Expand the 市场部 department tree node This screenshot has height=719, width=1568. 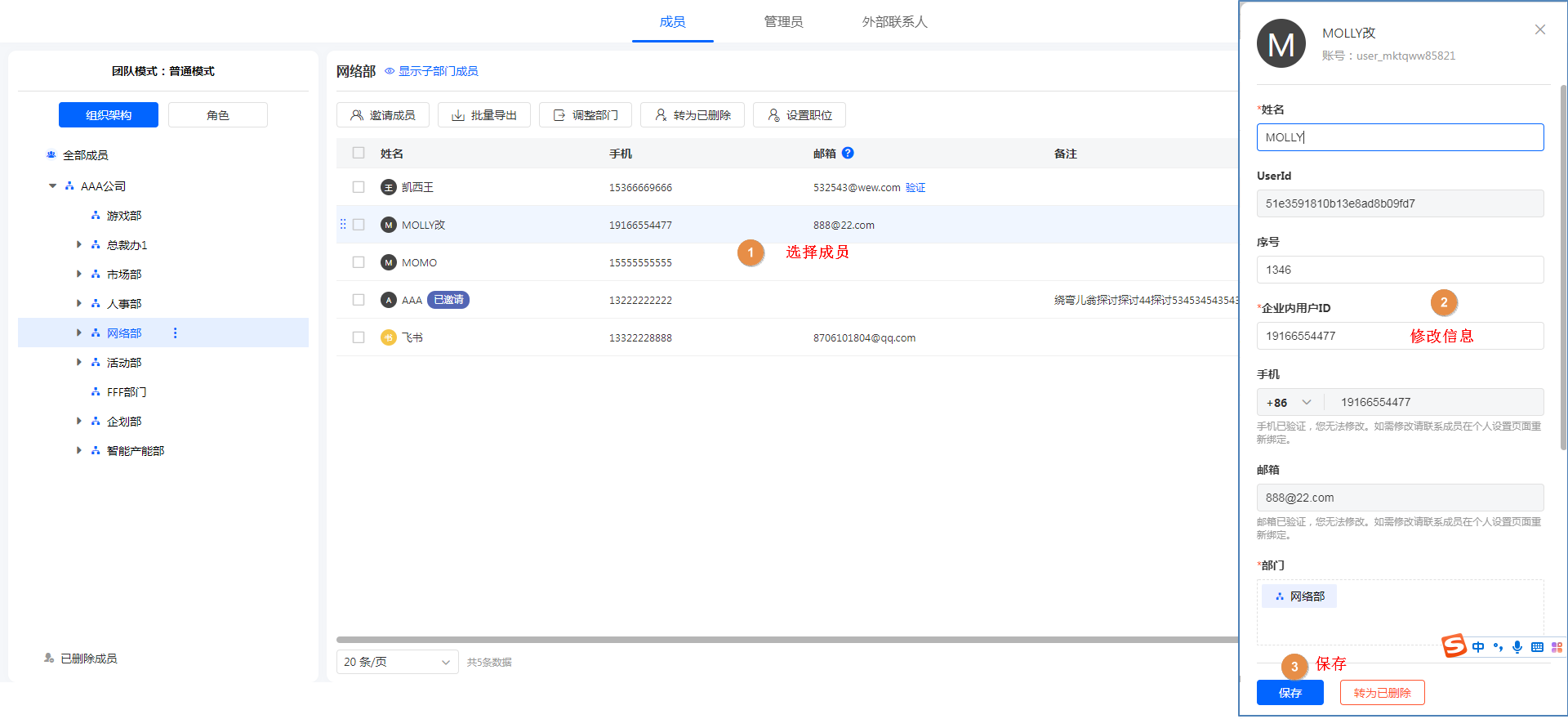(x=79, y=274)
